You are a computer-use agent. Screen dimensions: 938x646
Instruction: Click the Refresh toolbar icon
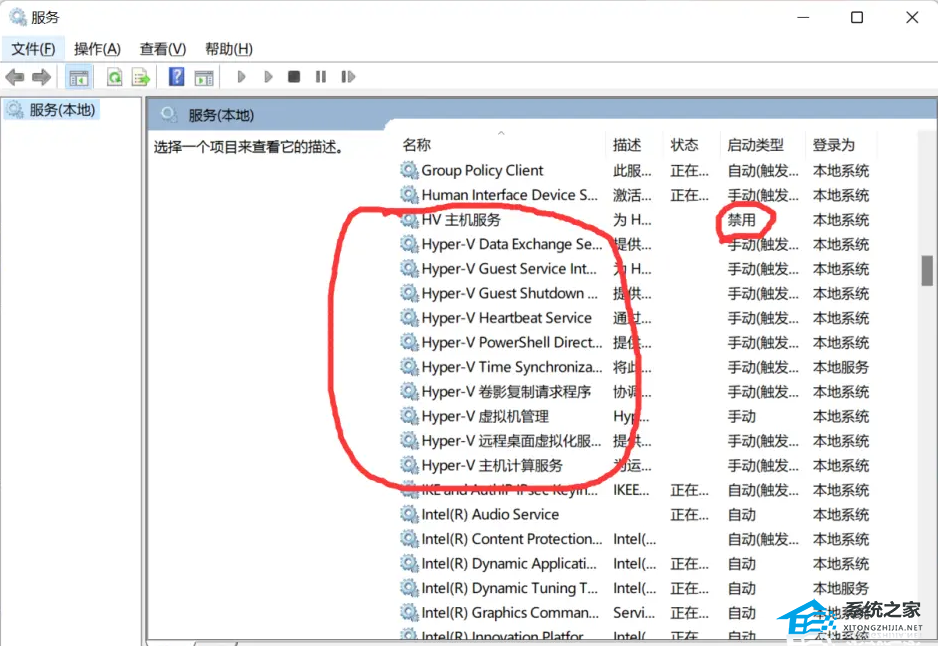pos(114,77)
